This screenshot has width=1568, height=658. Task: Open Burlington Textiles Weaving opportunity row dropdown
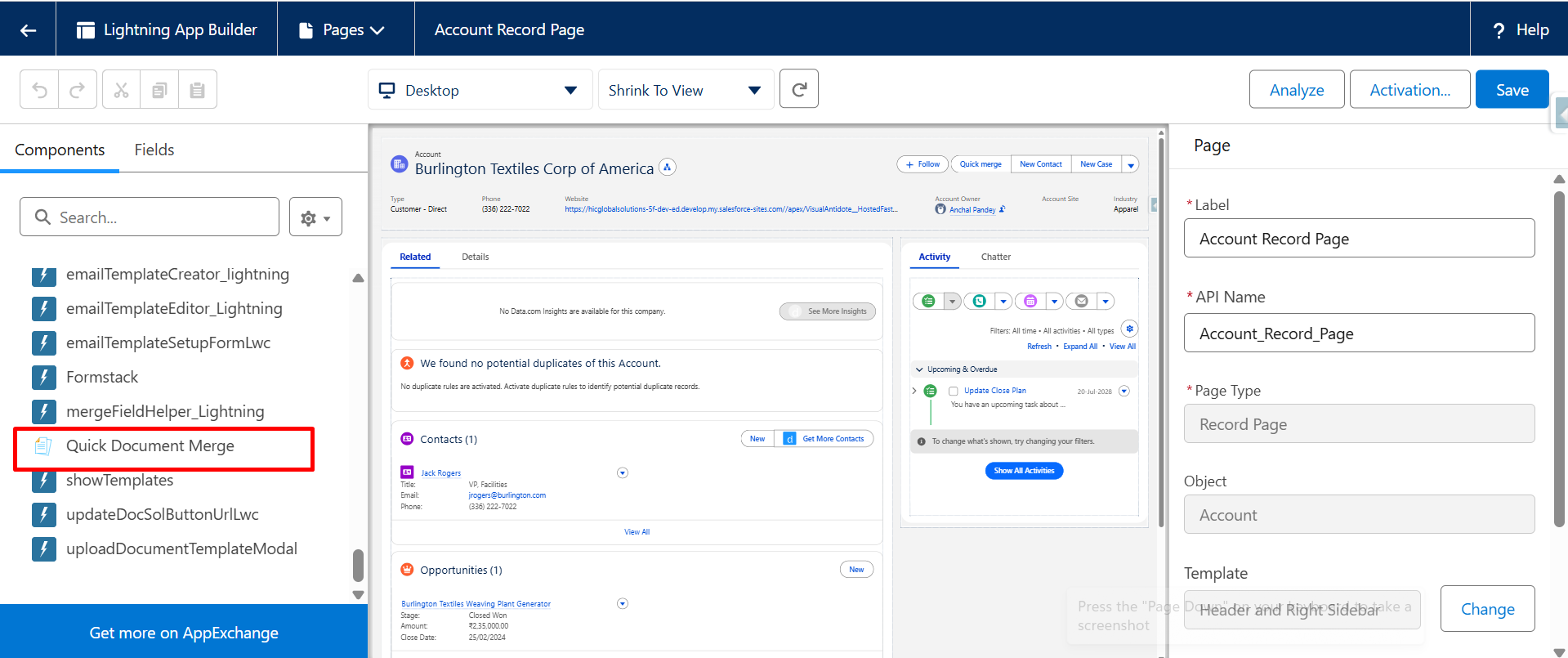[623, 603]
